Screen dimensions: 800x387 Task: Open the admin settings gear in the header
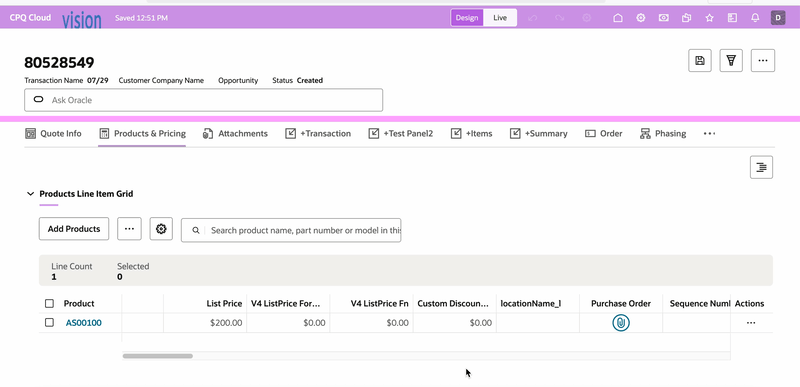pos(641,18)
